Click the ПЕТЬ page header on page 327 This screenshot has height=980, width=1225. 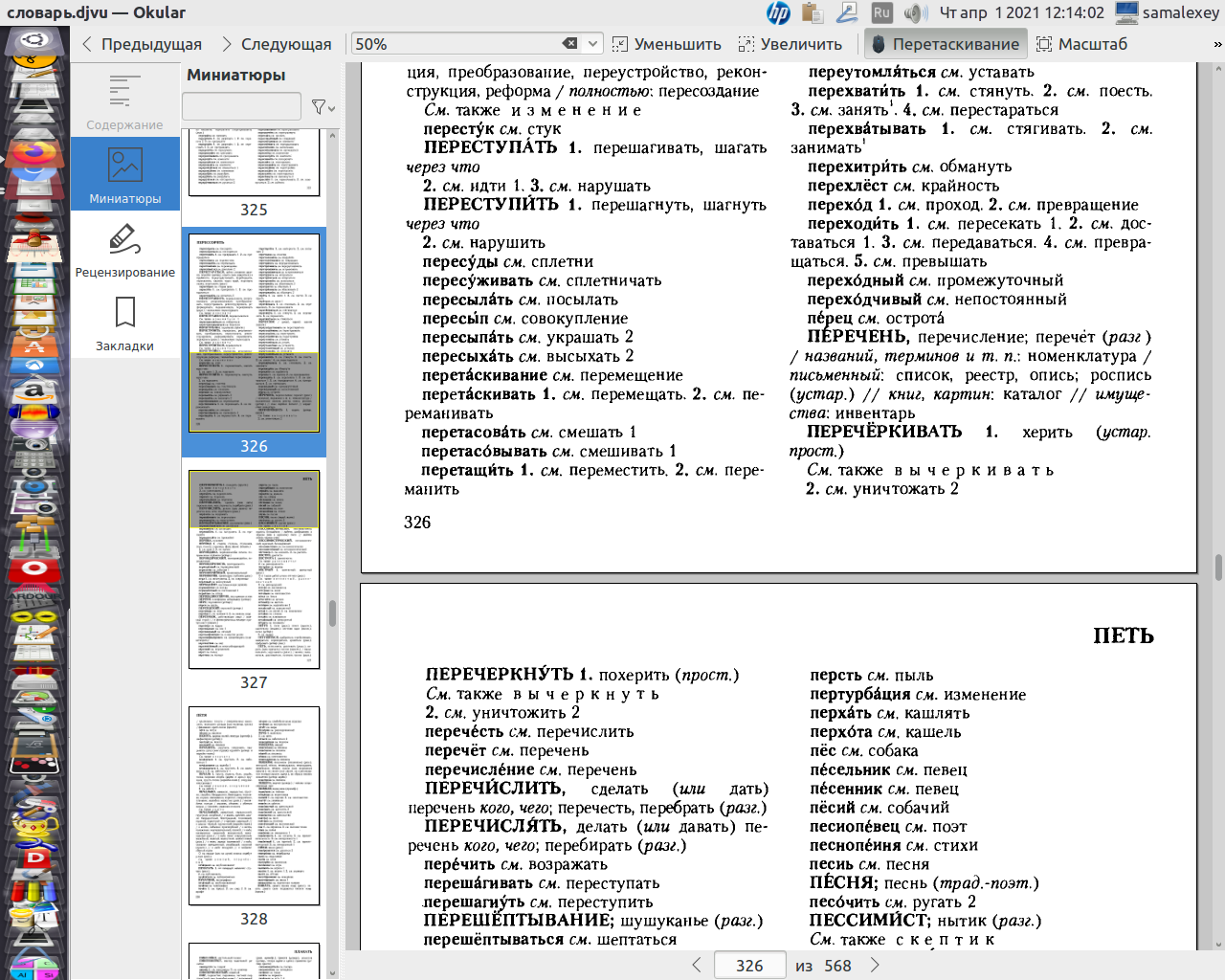point(1124,635)
